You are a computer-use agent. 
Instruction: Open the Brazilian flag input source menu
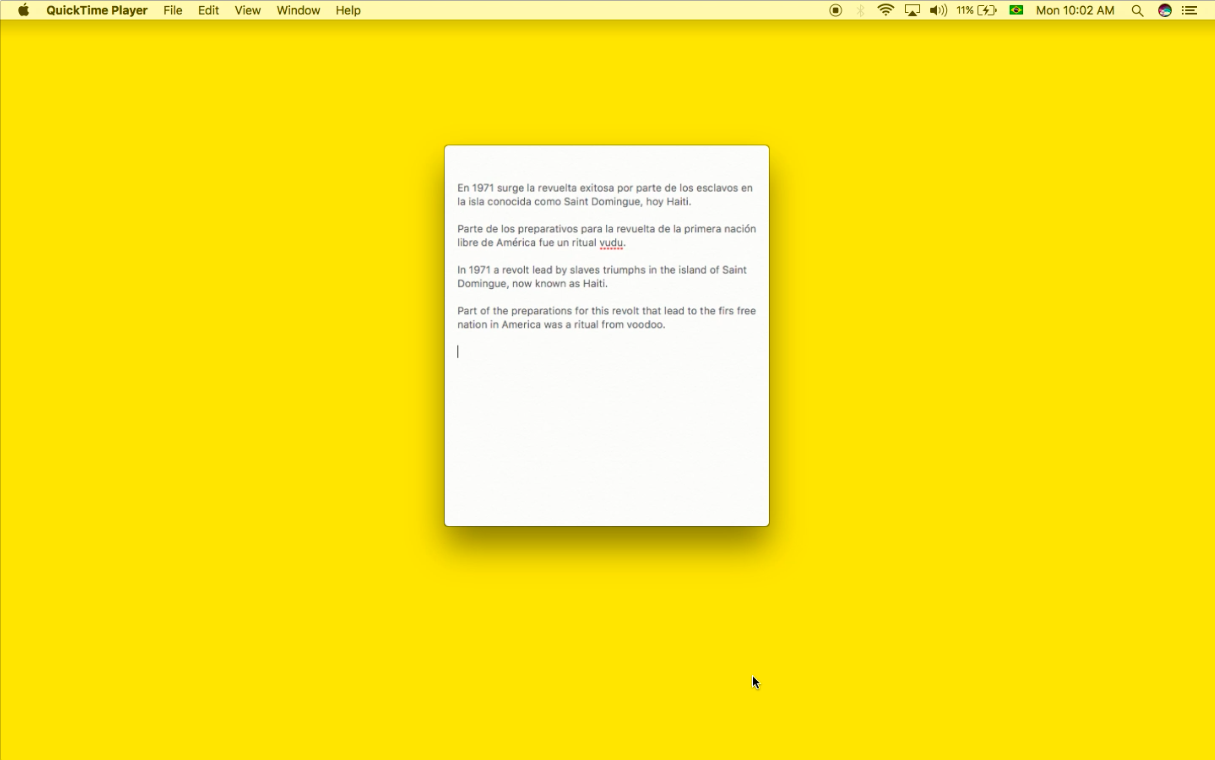(1016, 10)
